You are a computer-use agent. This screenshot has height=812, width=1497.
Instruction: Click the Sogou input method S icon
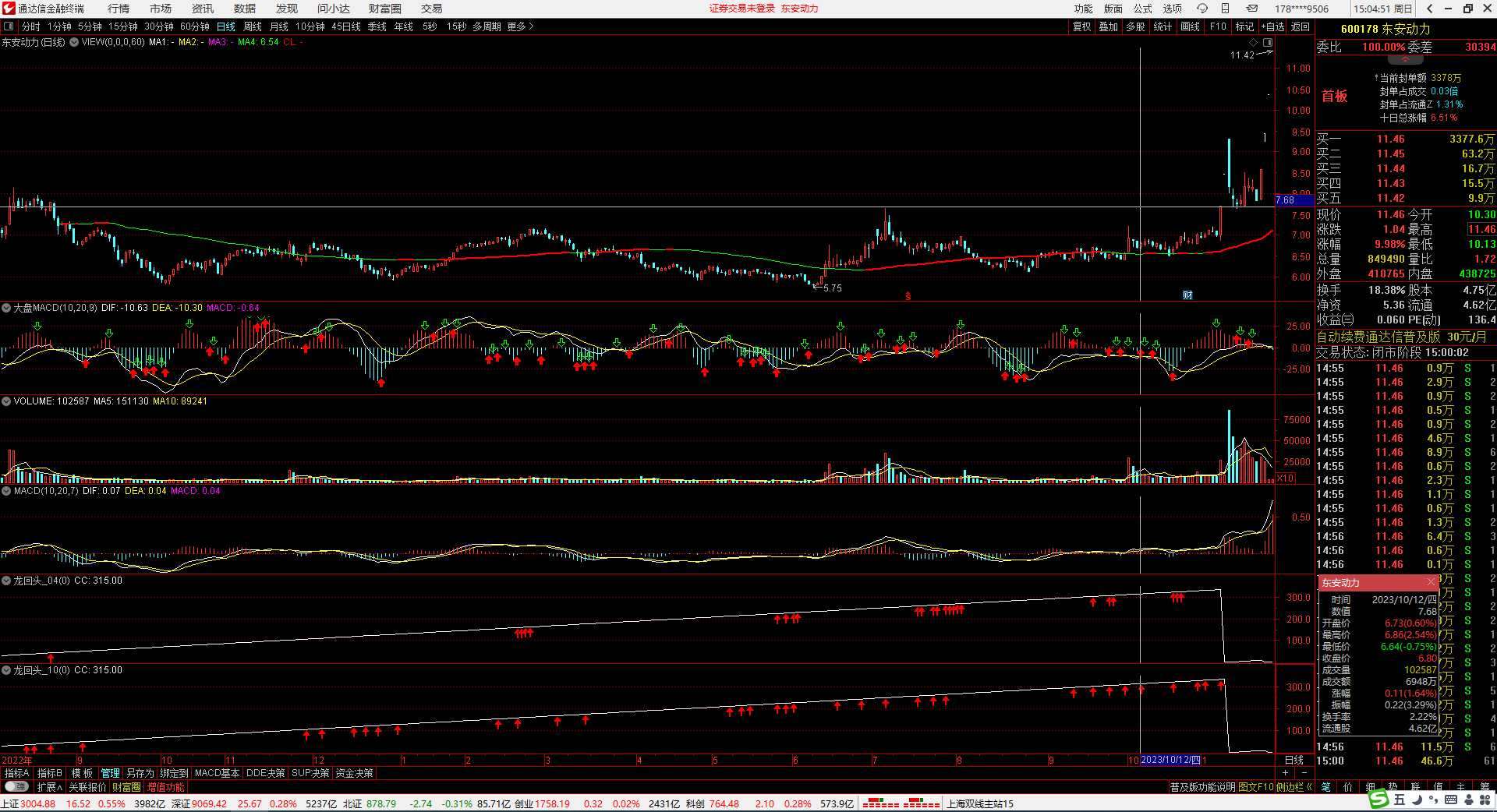coord(1379,799)
